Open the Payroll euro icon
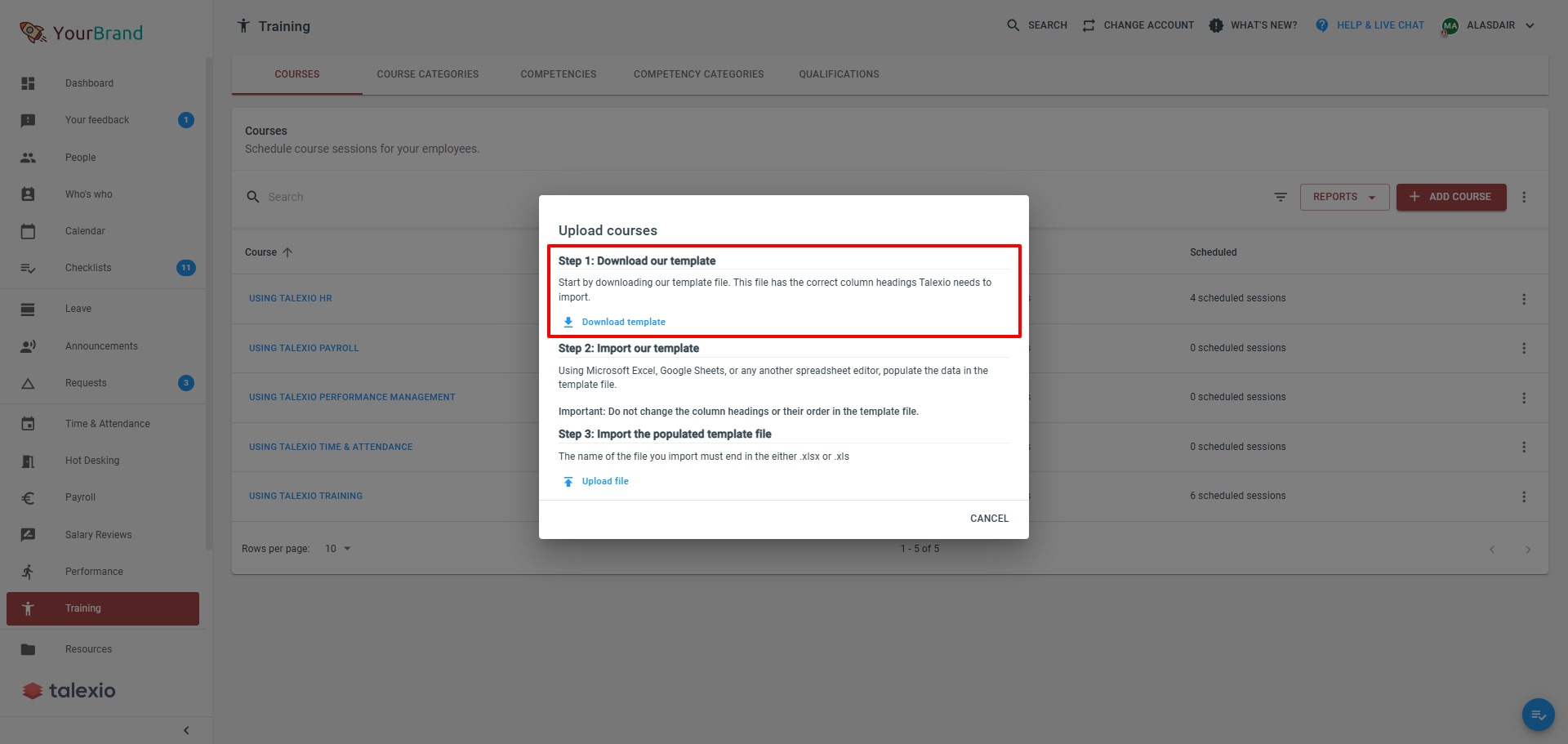 28,497
